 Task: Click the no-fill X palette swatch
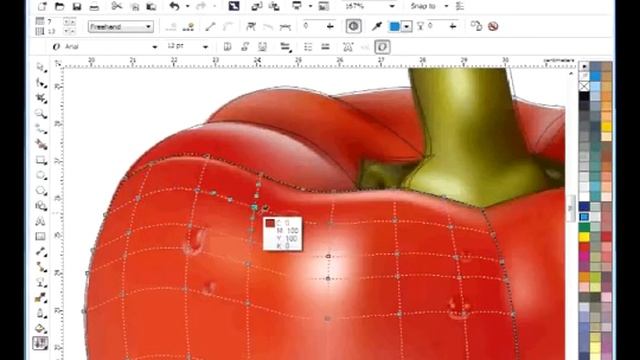pos(584,86)
